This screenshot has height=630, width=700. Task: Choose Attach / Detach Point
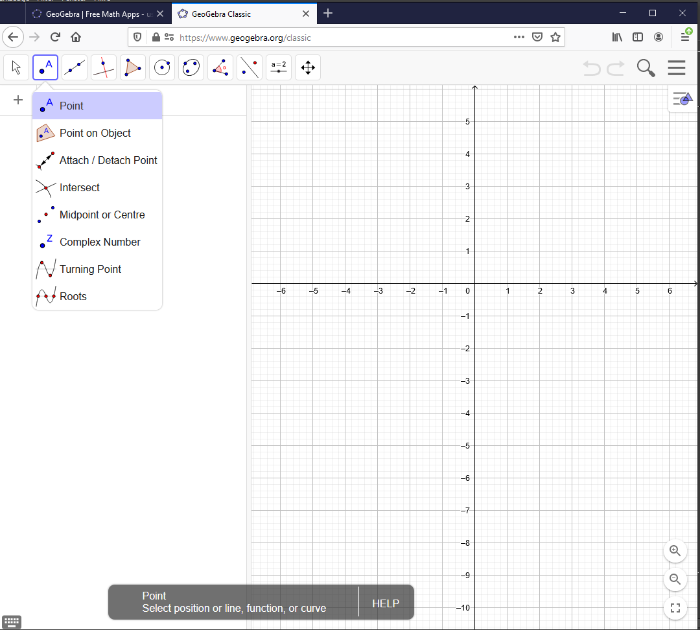pyautogui.click(x=97, y=160)
